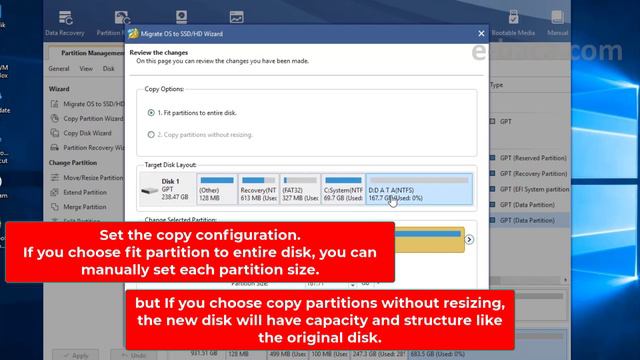This screenshot has height=360, width=640.
Task: Click the Copy Disk Wizard label
Action: pyautogui.click(x=87, y=133)
